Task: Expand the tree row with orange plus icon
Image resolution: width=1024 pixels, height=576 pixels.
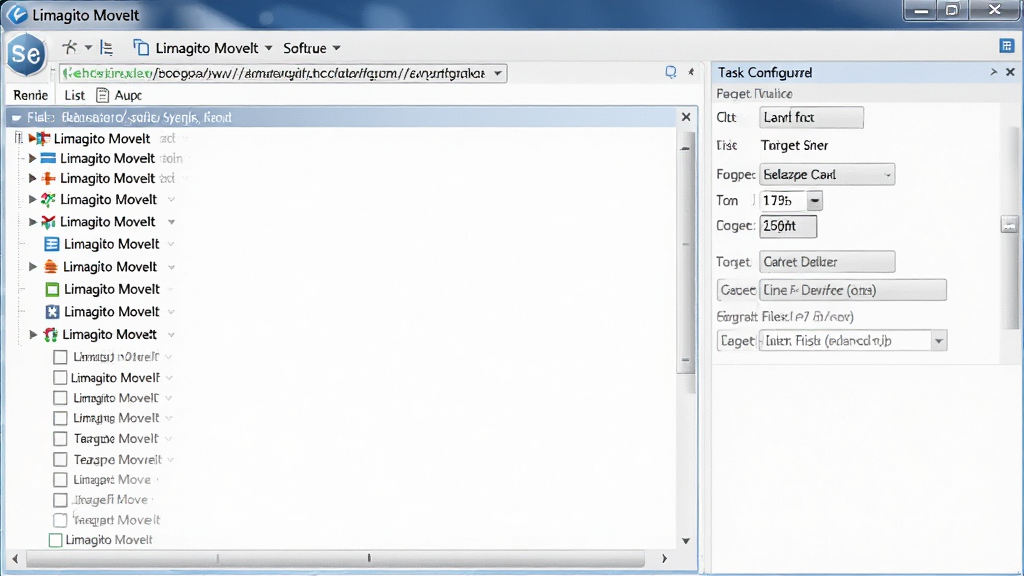Action: pyautogui.click(x=32, y=178)
